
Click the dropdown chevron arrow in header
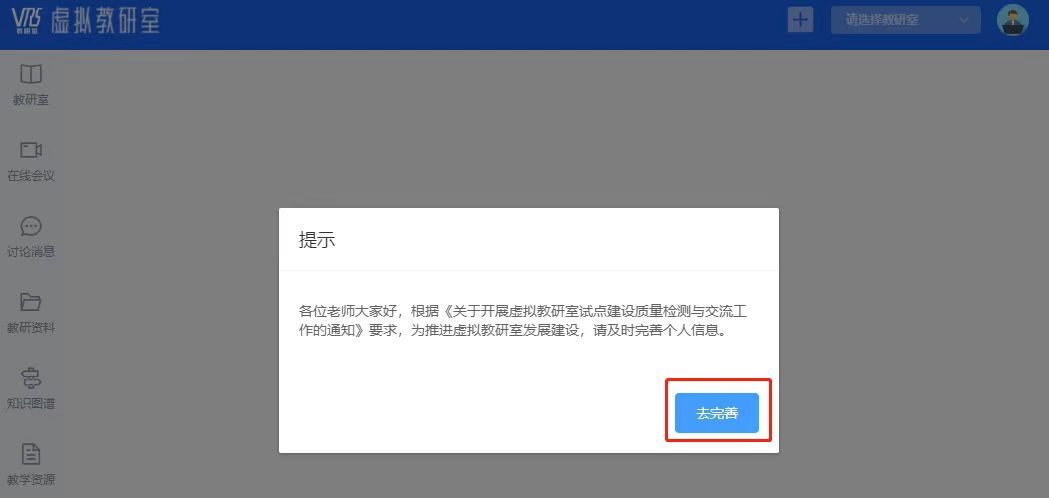pyautogui.click(x=964, y=20)
